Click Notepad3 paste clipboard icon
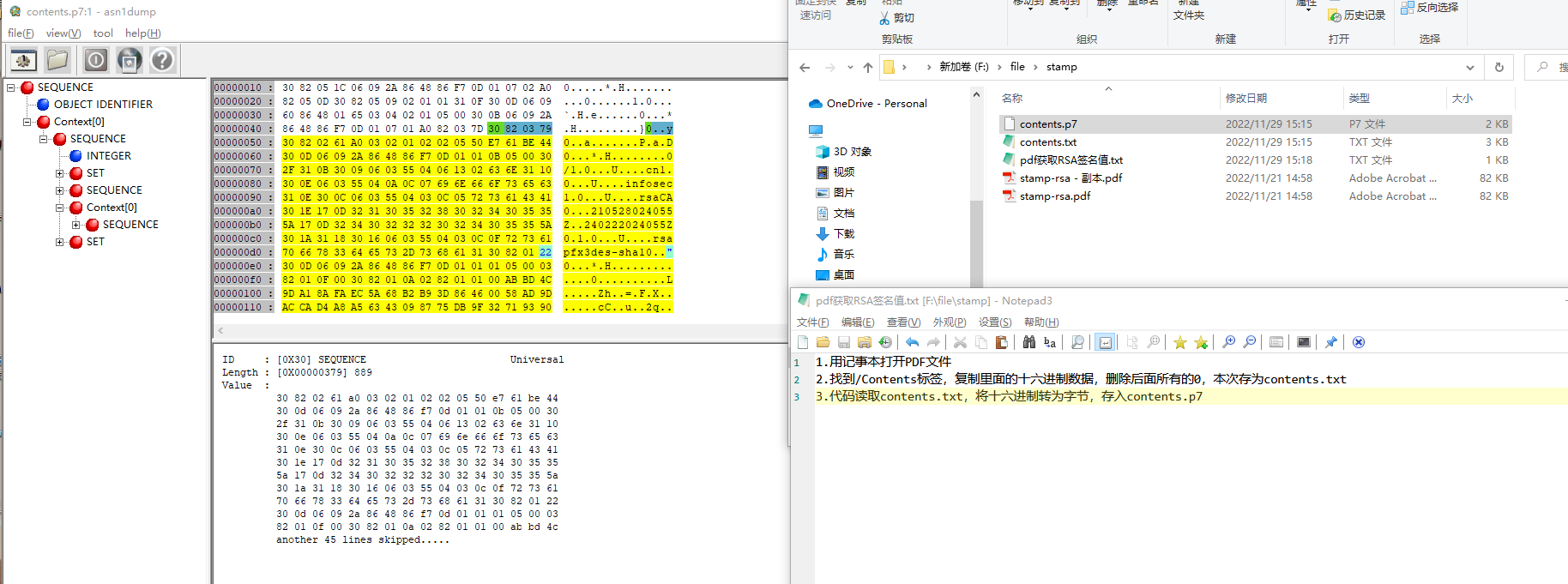1568x584 pixels. (x=1001, y=342)
